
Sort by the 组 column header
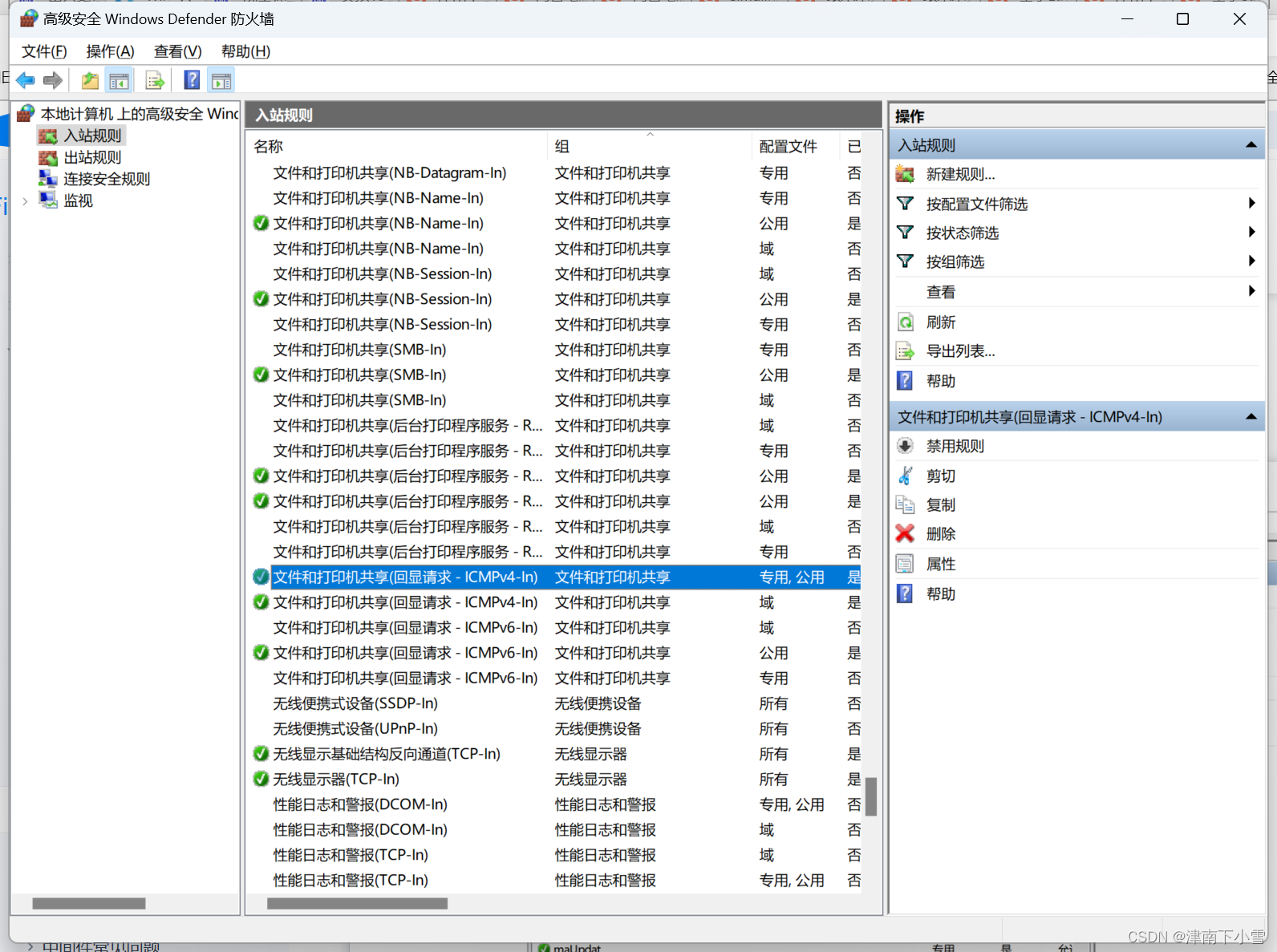(650, 146)
